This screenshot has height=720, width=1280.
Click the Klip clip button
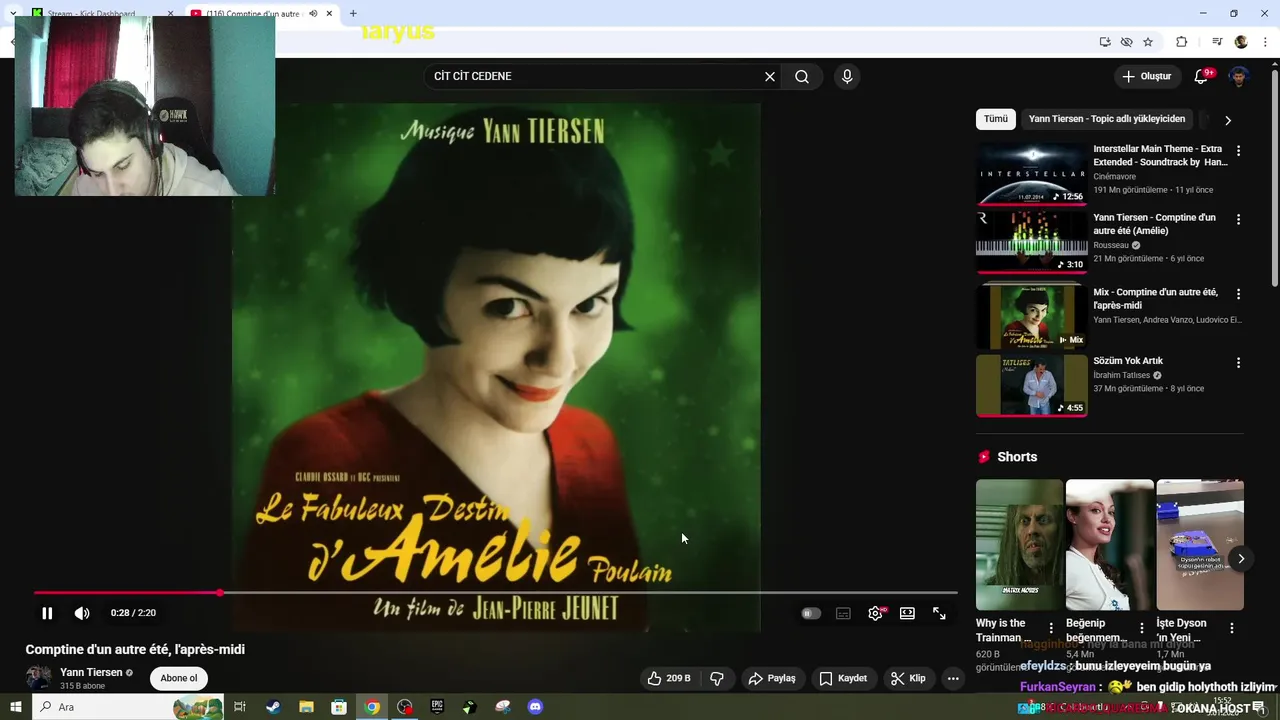tap(908, 678)
